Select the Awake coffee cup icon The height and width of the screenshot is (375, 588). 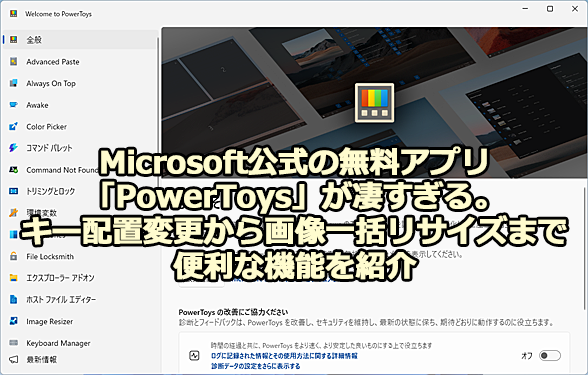pos(14,105)
